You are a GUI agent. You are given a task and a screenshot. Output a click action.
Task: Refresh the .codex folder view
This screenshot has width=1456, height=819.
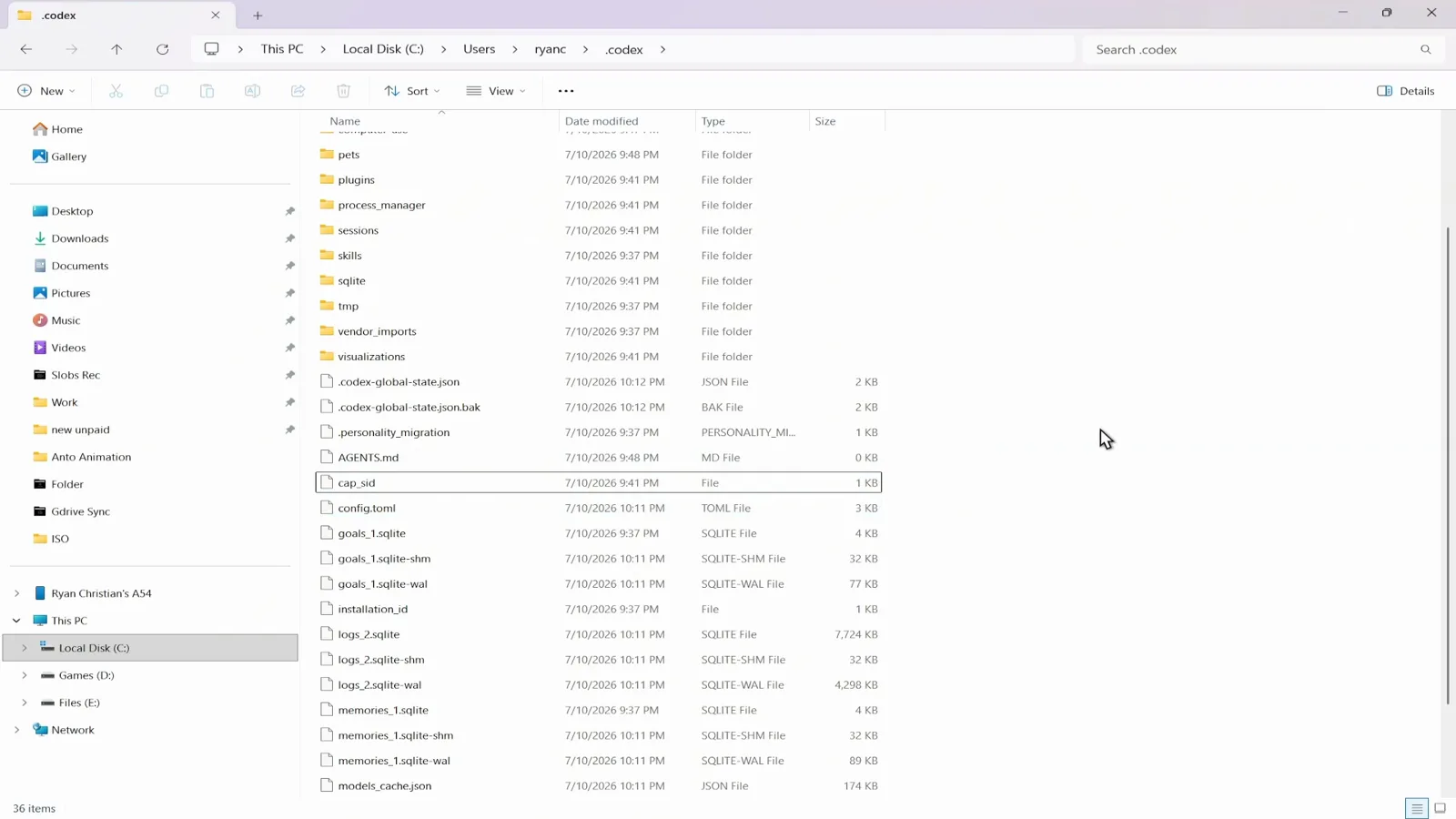click(162, 49)
